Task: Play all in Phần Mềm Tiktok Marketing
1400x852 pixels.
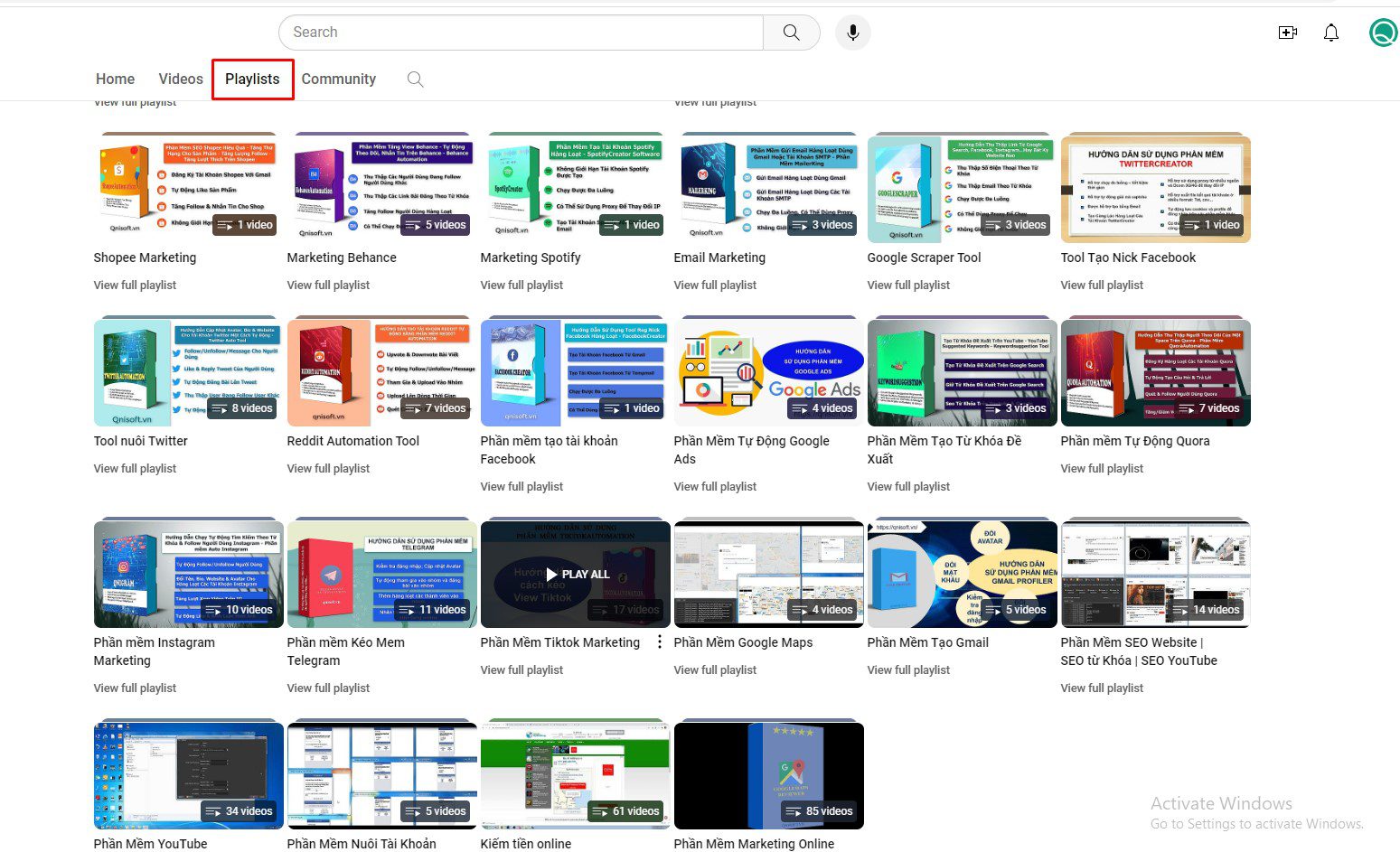Action: coord(576,574)
